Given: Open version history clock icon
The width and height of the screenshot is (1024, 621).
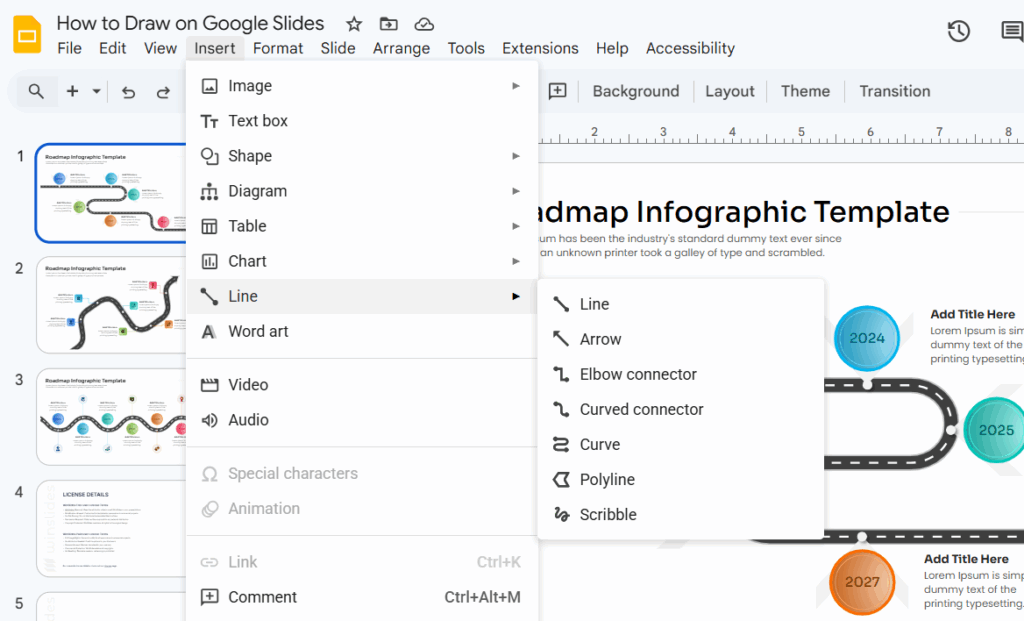Looking at the screenshot, I should point(958,32).
